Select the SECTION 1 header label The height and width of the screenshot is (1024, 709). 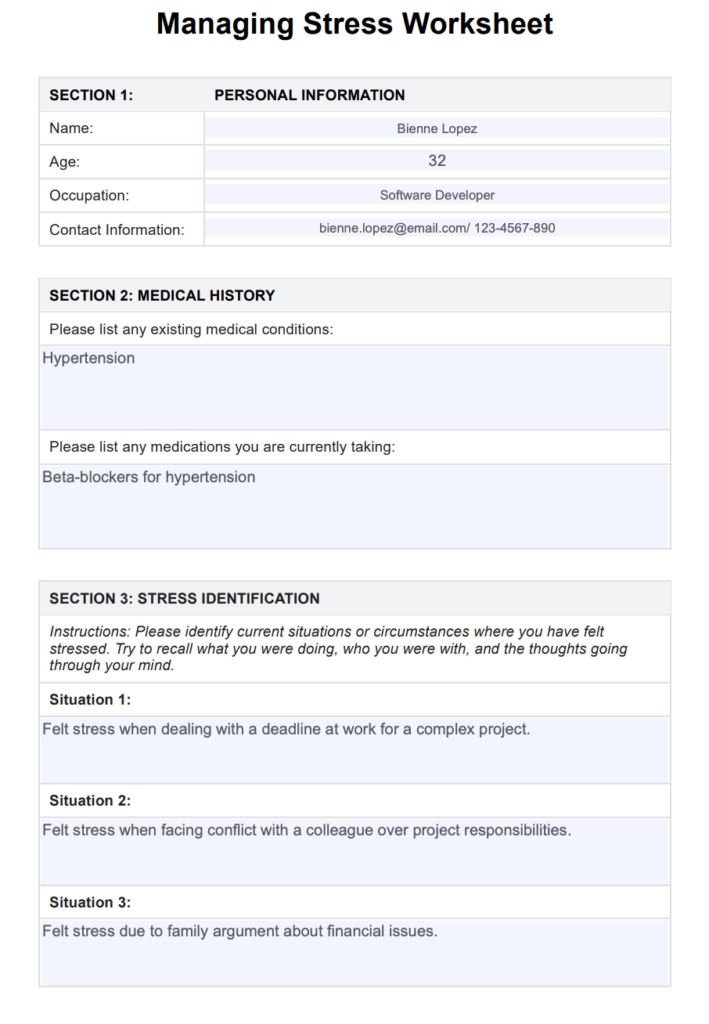click(x=91, y=95)
